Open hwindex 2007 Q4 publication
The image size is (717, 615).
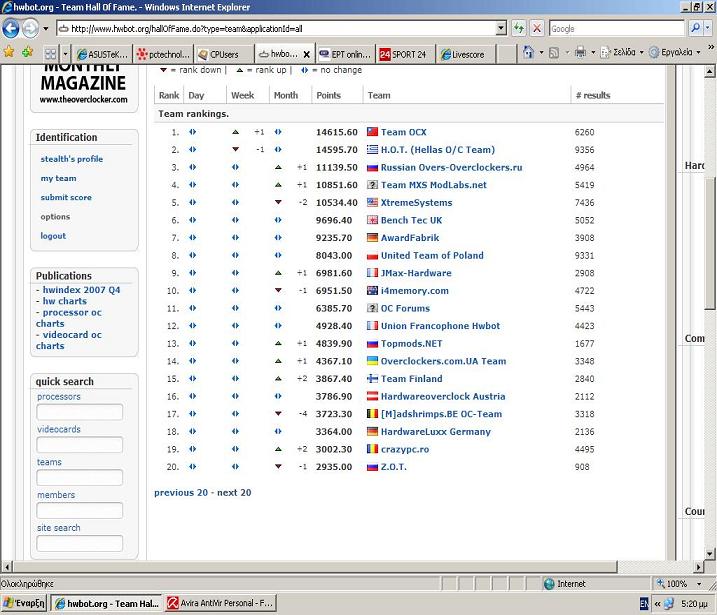click(81, 290)
